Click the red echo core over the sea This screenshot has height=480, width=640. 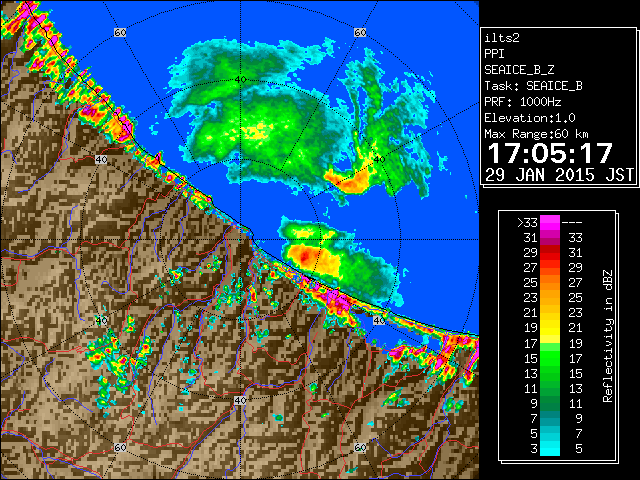click(305, 257)
